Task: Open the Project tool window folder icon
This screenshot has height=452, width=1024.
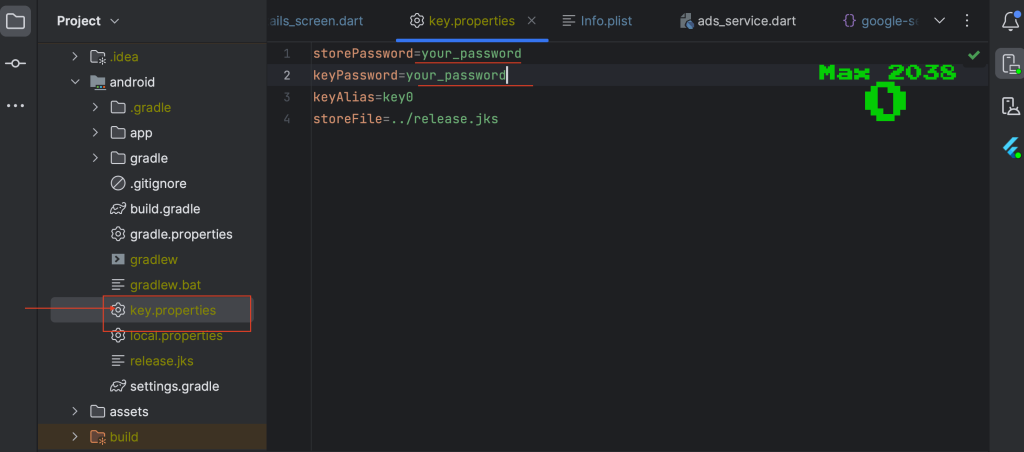Action: [x=15, y=22]
